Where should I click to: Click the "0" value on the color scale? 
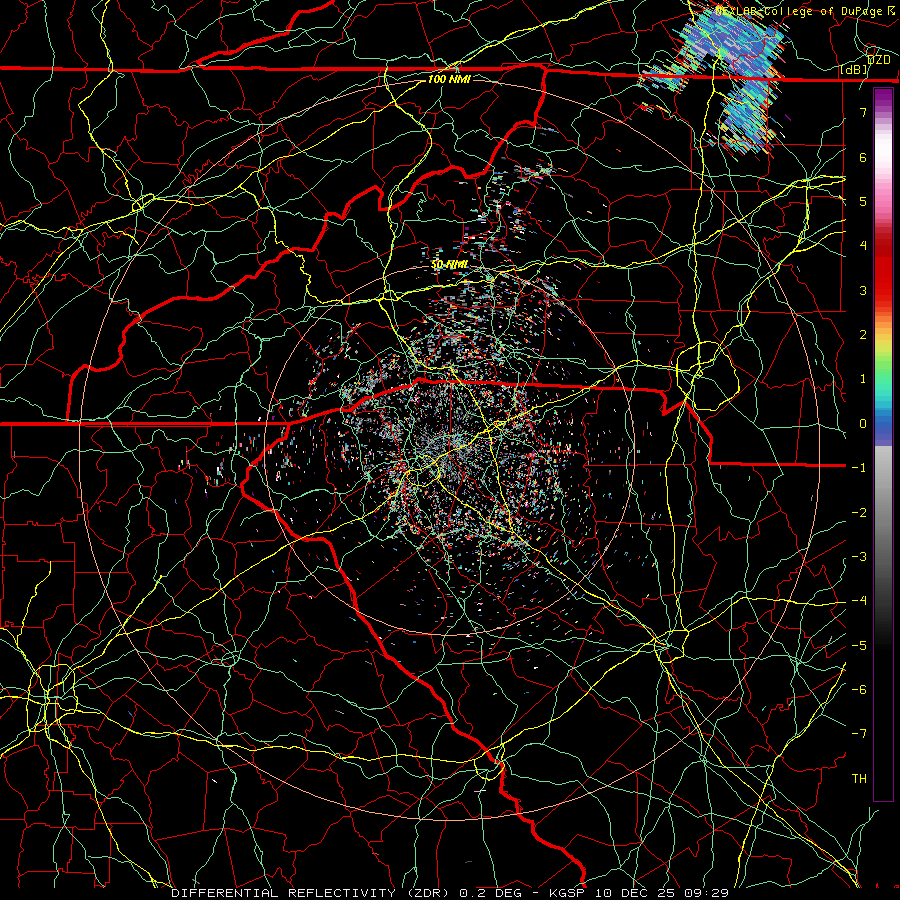click(x=863, y=424)
